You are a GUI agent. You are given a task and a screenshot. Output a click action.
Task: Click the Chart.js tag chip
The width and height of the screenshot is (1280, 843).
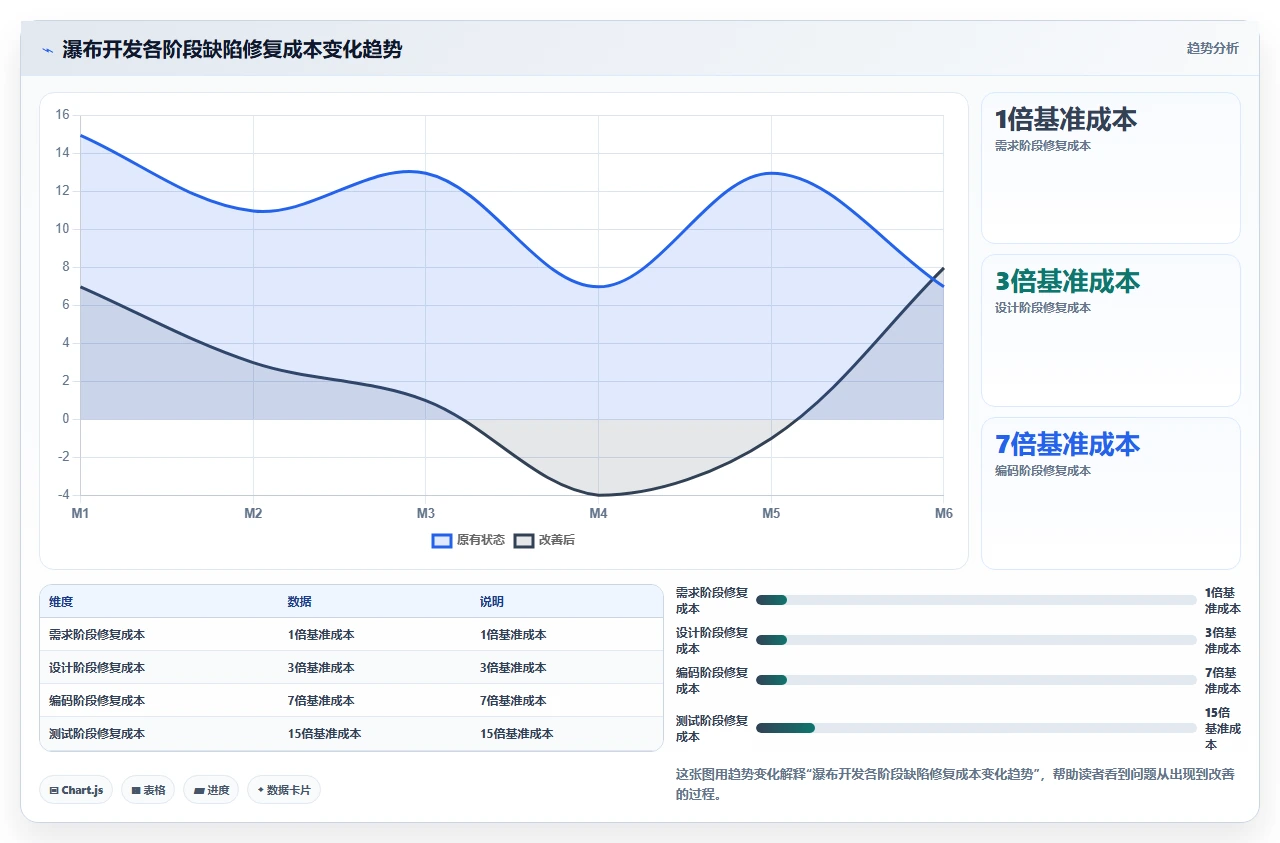[76, 790]
